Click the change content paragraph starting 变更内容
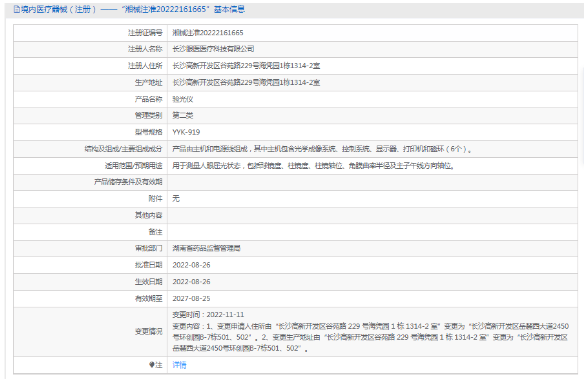Viewport: 588px width, 382px height. pyautogui.click(x=370, y=337)
